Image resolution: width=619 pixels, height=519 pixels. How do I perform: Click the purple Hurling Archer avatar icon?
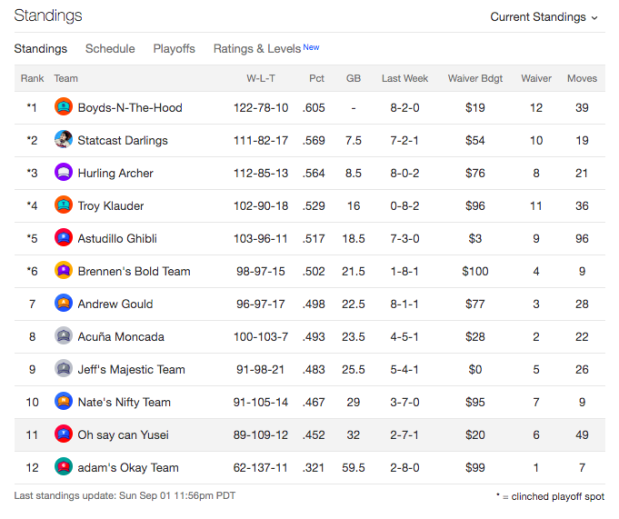(63, 172)
